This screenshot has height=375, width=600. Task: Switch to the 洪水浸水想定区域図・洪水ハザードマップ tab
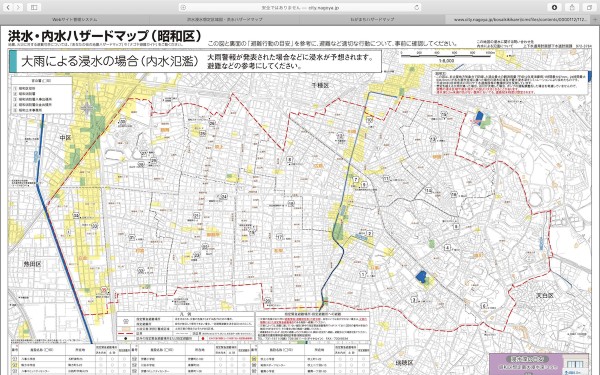[225, 19]
